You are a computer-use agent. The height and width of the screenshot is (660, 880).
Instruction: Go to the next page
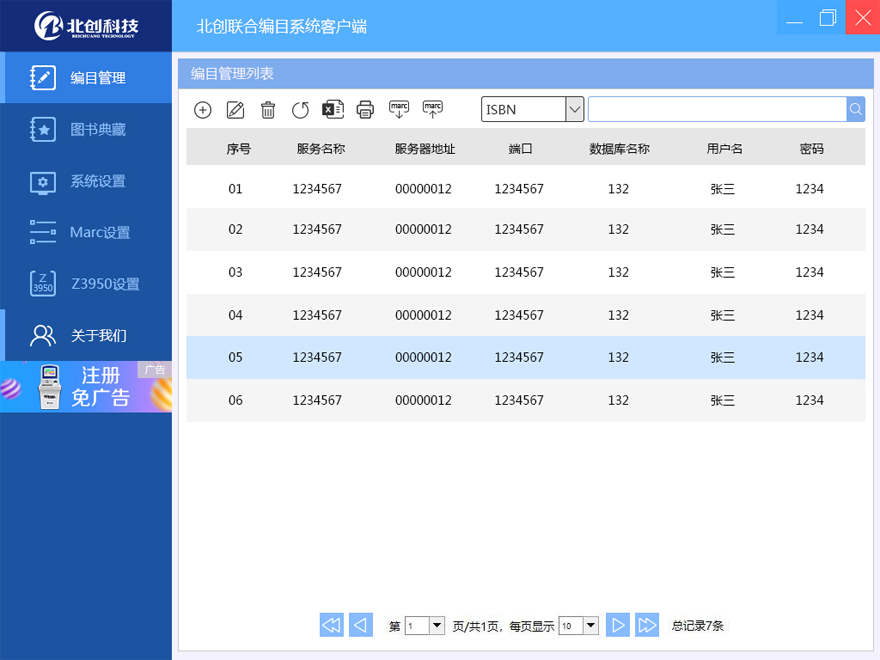[x=618, y=625]
